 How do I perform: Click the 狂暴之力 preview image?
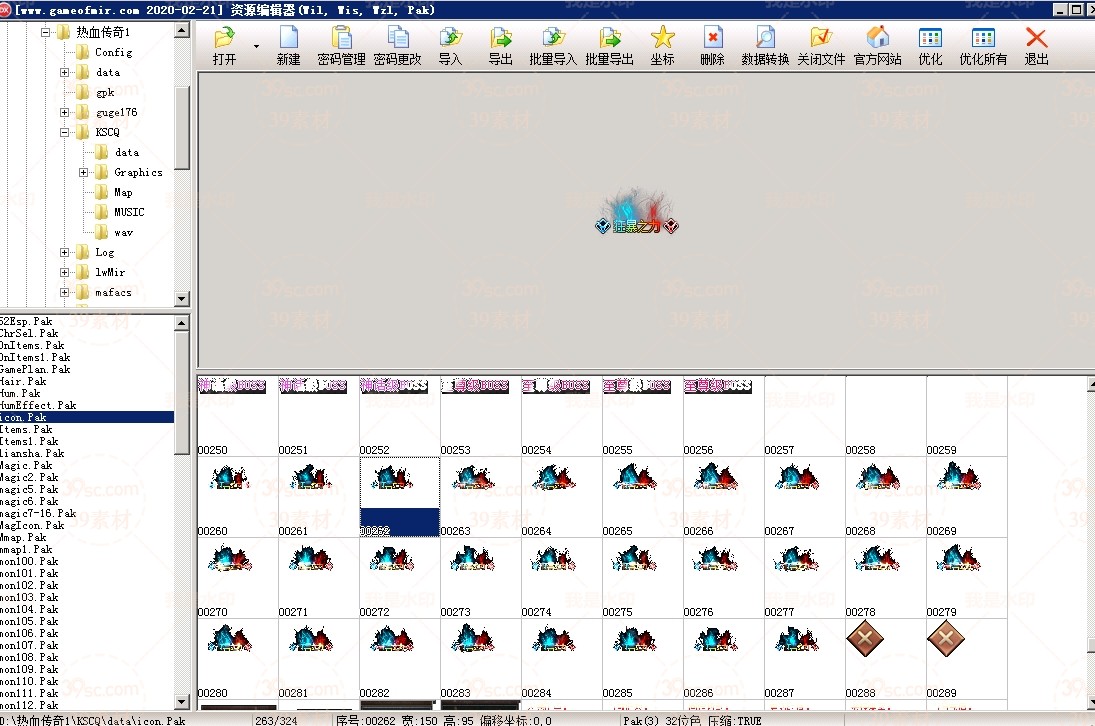pos(636,212)
